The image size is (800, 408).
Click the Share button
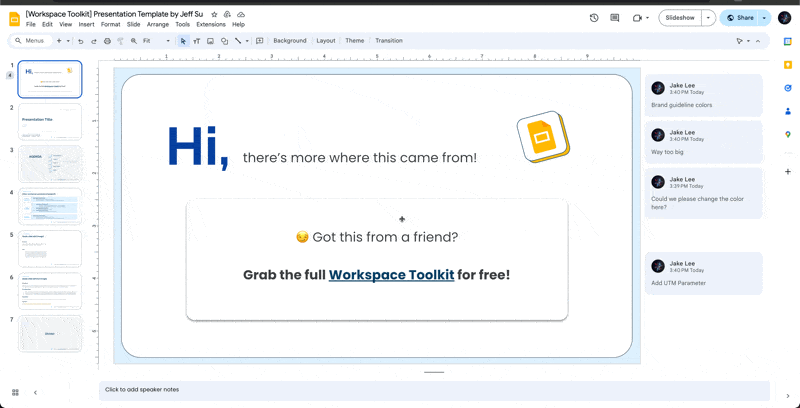(x=739, y=18)
